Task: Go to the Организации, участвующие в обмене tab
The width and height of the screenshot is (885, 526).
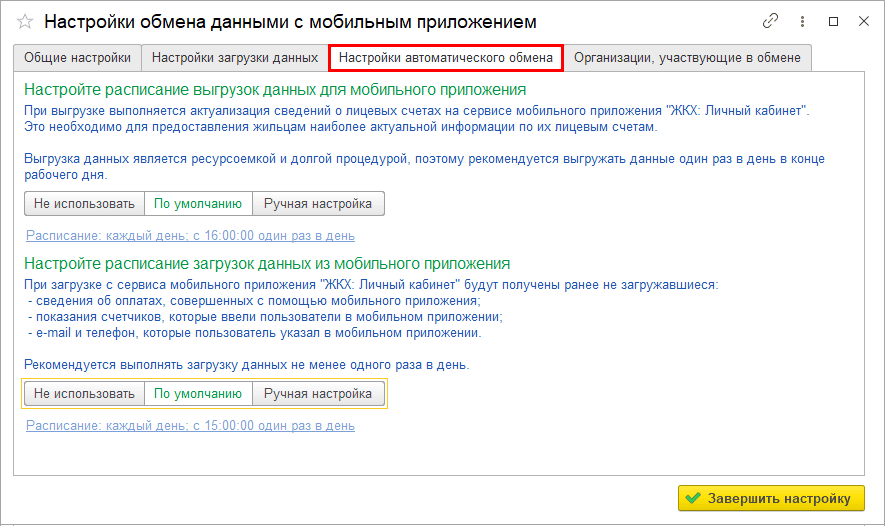Action: [687, 58]
